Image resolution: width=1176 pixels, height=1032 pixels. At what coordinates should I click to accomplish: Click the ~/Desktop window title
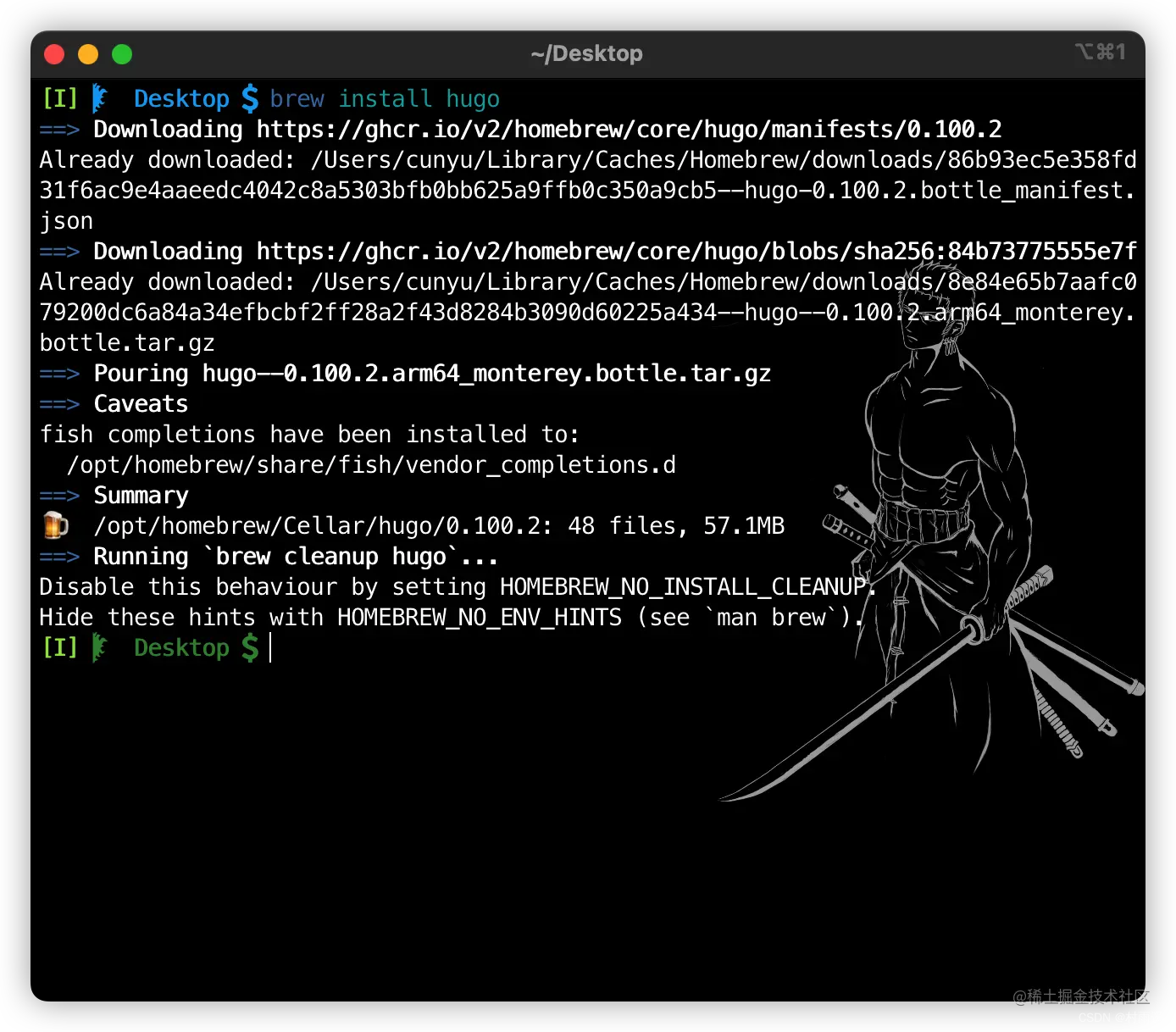point(586,54)
